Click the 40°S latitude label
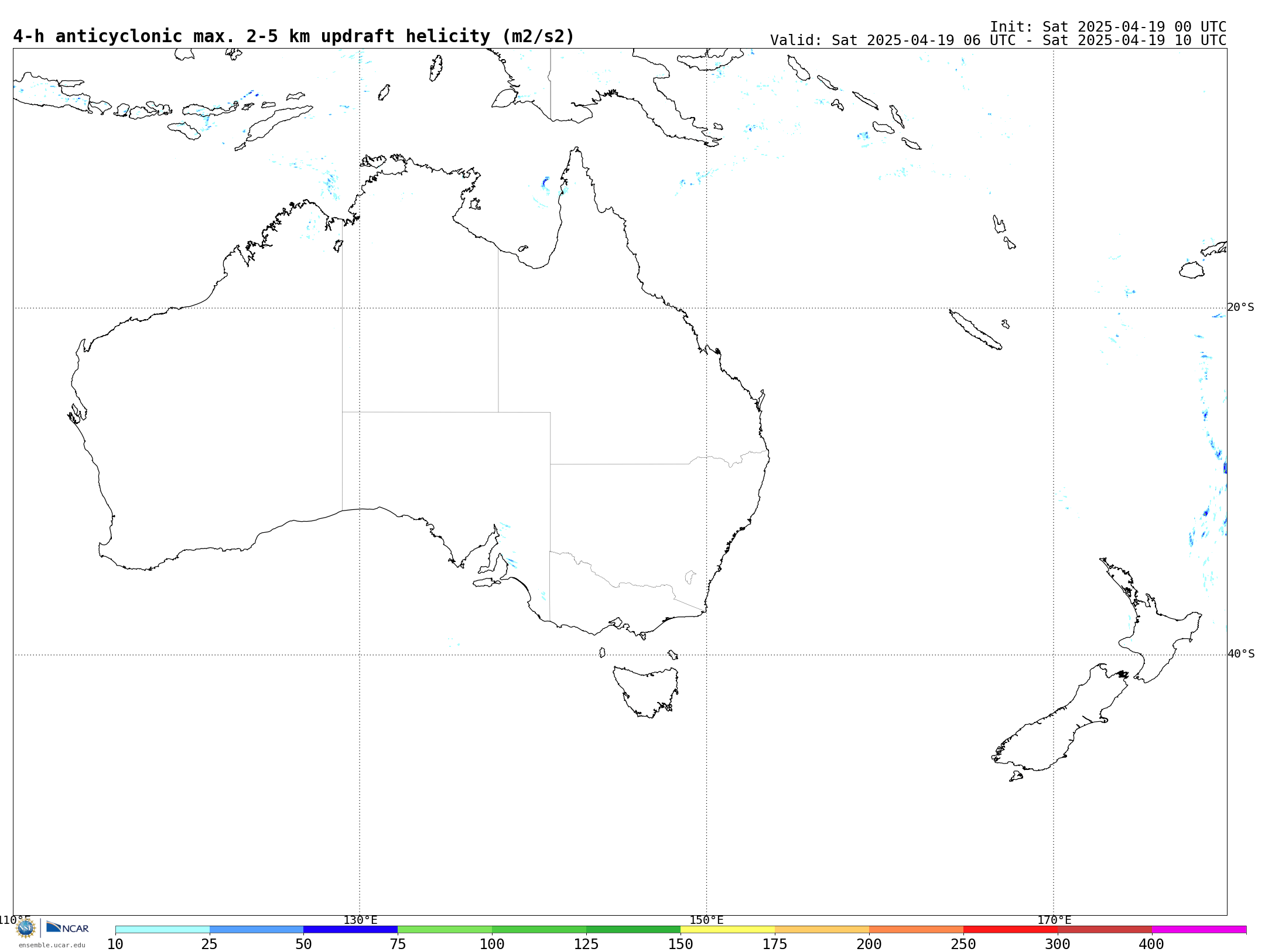Viewport: 1265px width, 952px height. [1240, 654]
